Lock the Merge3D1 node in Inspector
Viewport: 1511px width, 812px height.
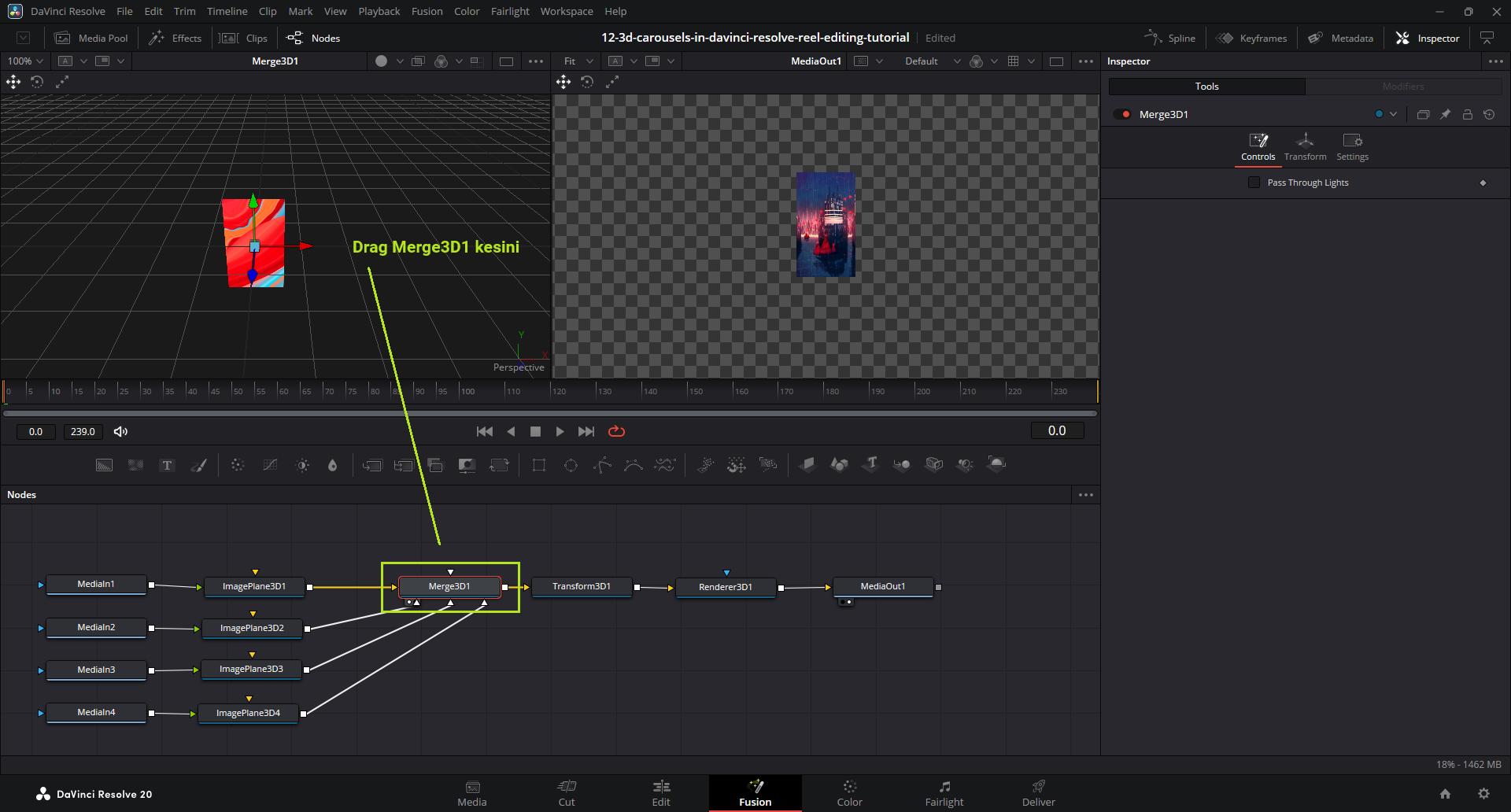click(1468, 114)
